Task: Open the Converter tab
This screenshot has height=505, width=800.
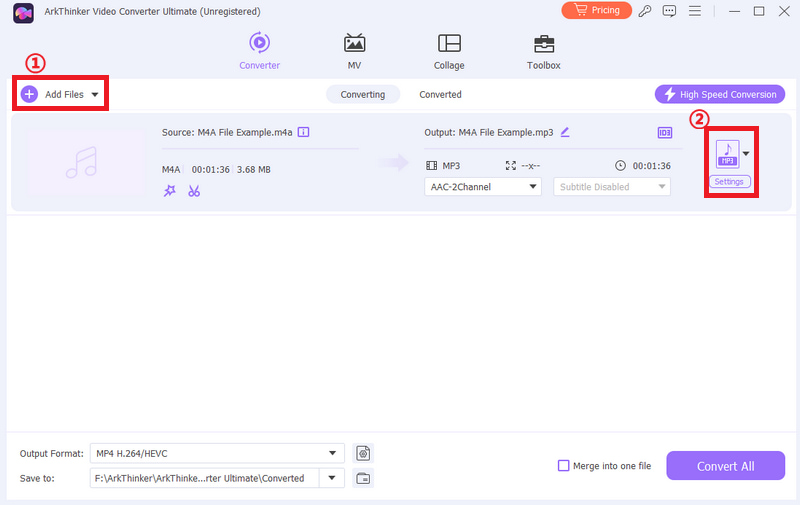Action: coord(259,51)
